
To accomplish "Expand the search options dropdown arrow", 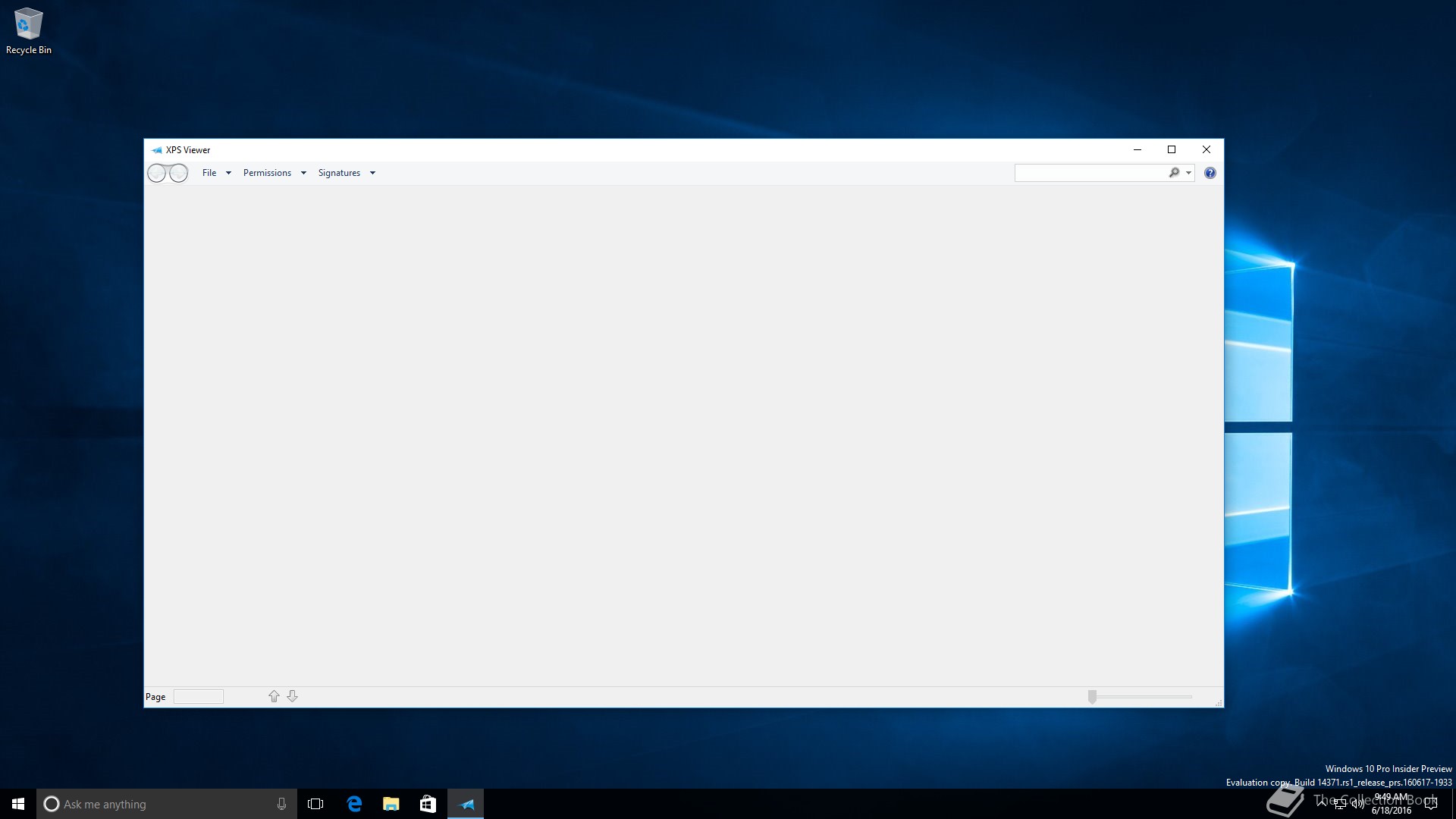I will click(x=1188, y=173).
